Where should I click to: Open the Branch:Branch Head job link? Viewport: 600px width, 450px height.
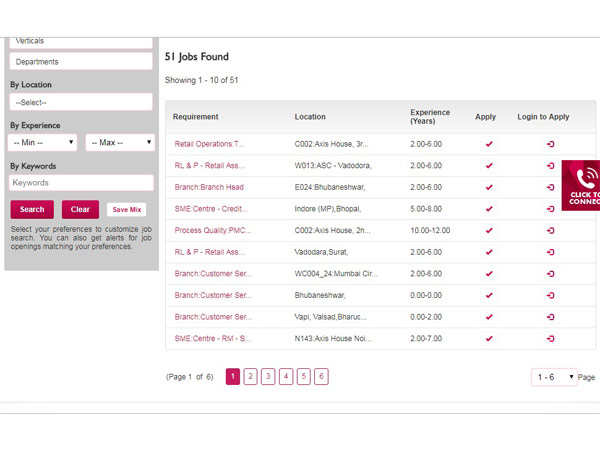pos(209,188)
